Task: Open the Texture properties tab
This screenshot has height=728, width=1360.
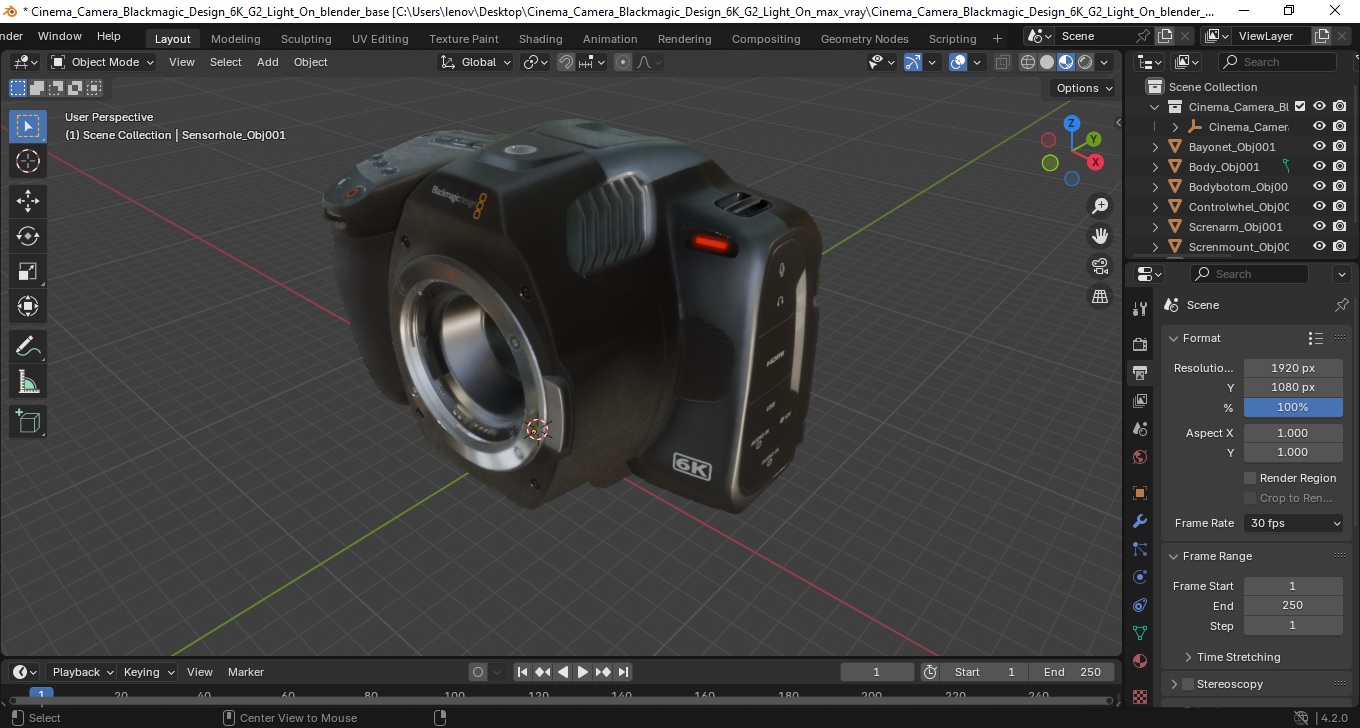Action: tap(1139, 695)
